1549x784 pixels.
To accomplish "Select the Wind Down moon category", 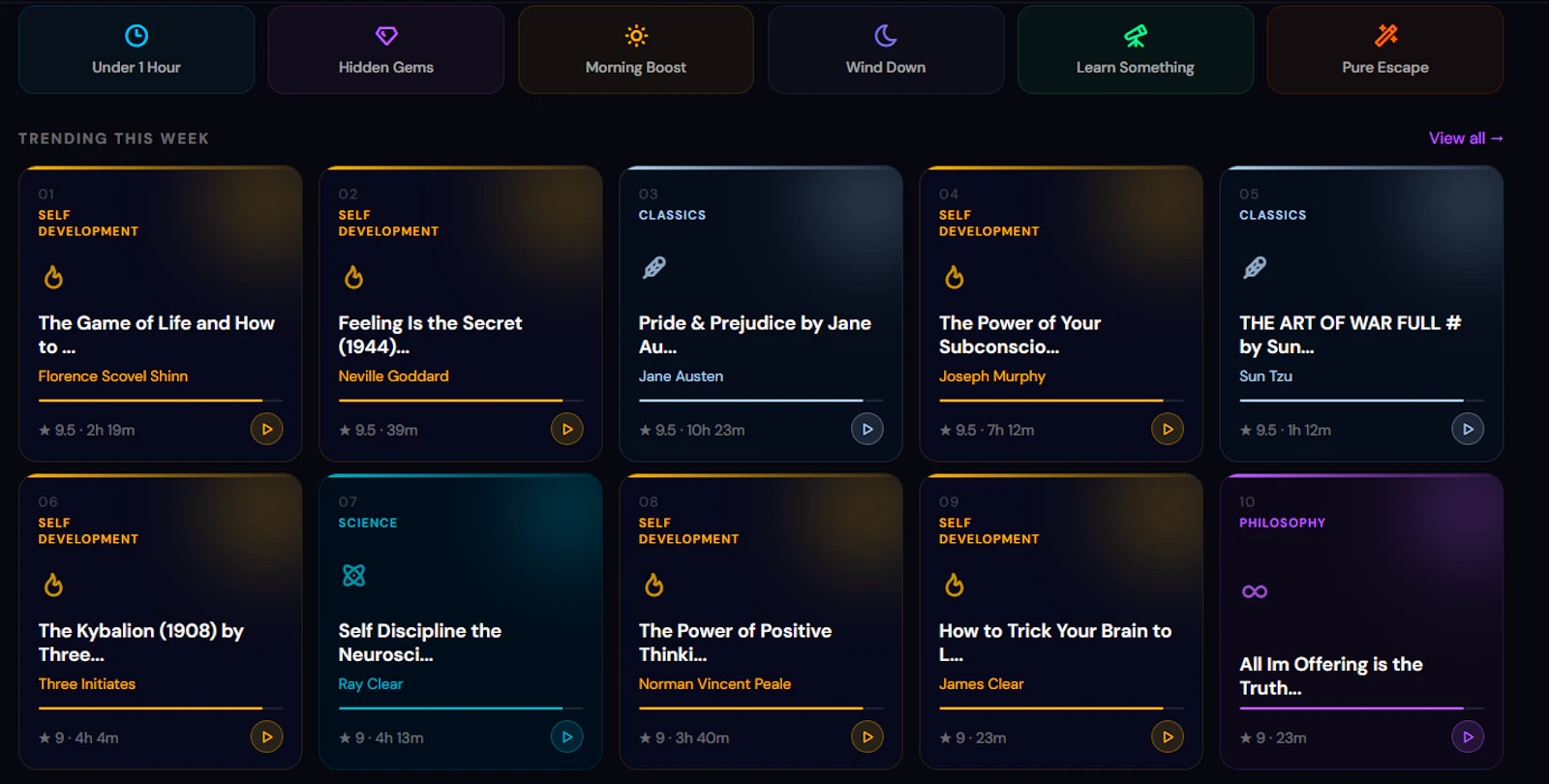I will coord(886,49).
